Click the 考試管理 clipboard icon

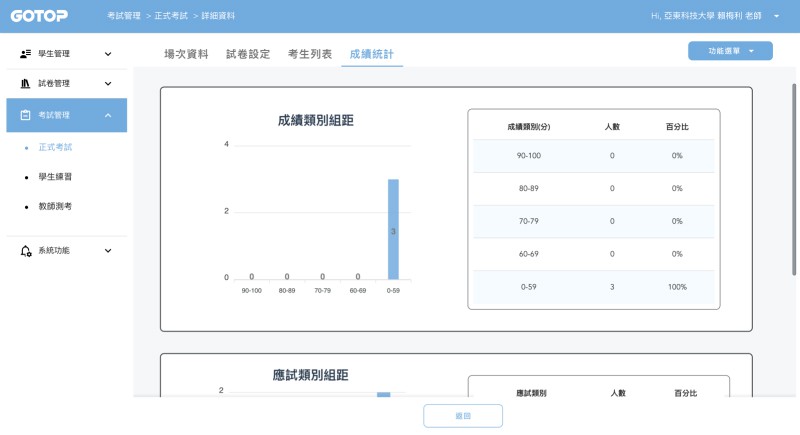click(26, 115)
